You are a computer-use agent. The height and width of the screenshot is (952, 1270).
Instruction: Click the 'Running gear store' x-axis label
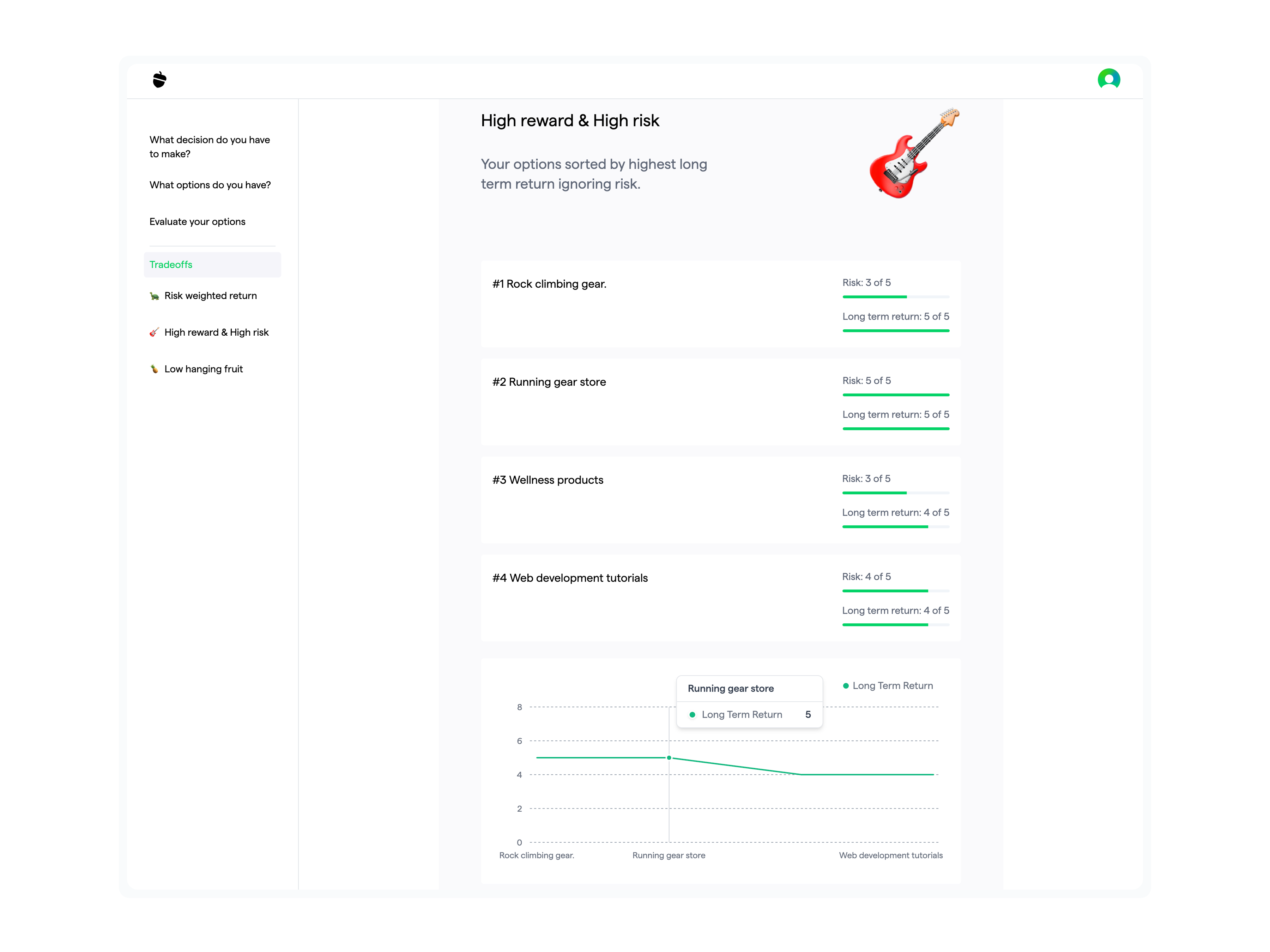click(x=669, y=856)
